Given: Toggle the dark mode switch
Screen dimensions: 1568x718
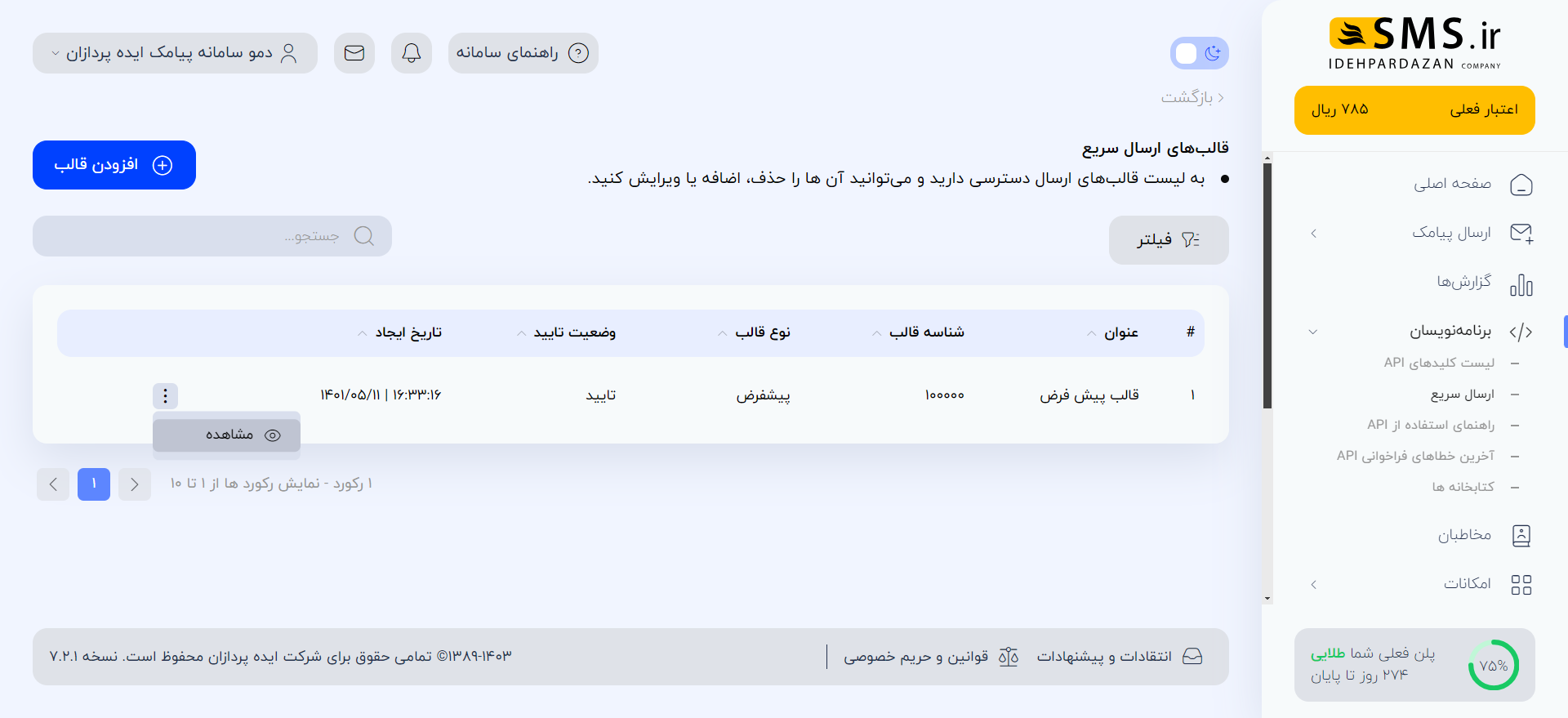Looking at the screenshot, I should tap(1199, 53).
